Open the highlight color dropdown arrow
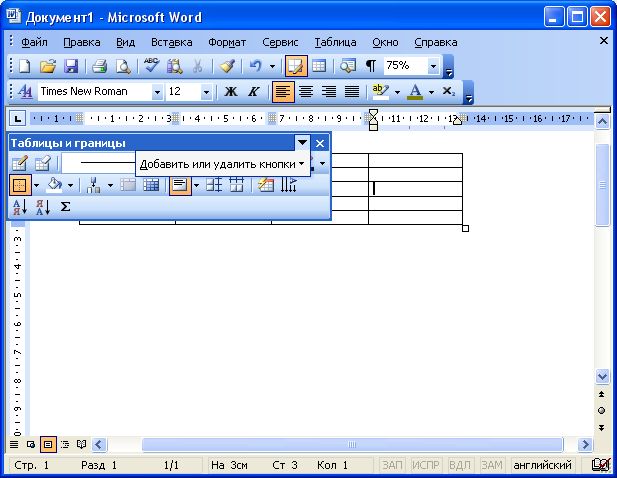 pyautogui.click(x=397, y=92)
